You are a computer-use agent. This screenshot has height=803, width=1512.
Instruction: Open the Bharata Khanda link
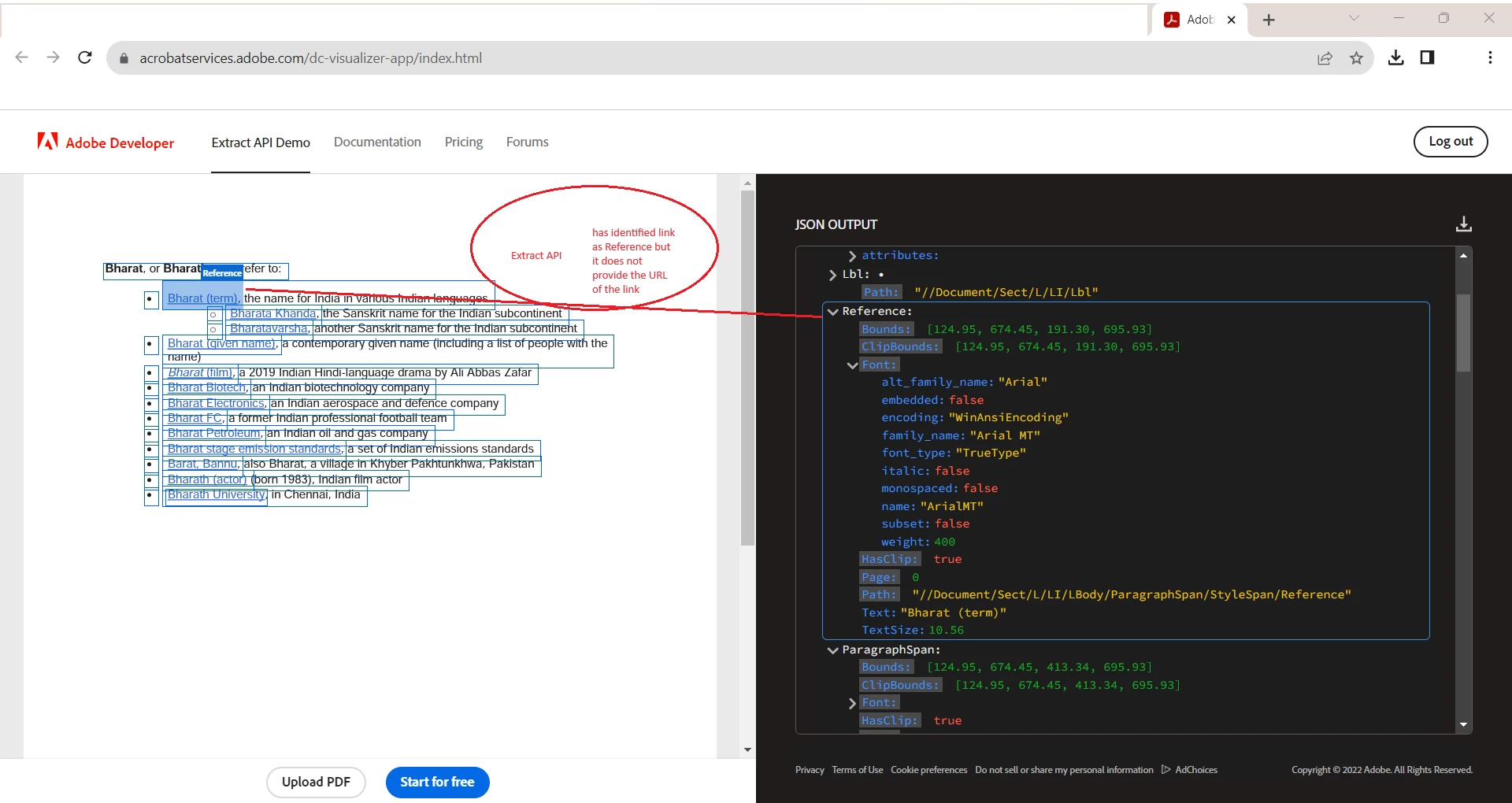pyautogui.click(x=272, y=313)
